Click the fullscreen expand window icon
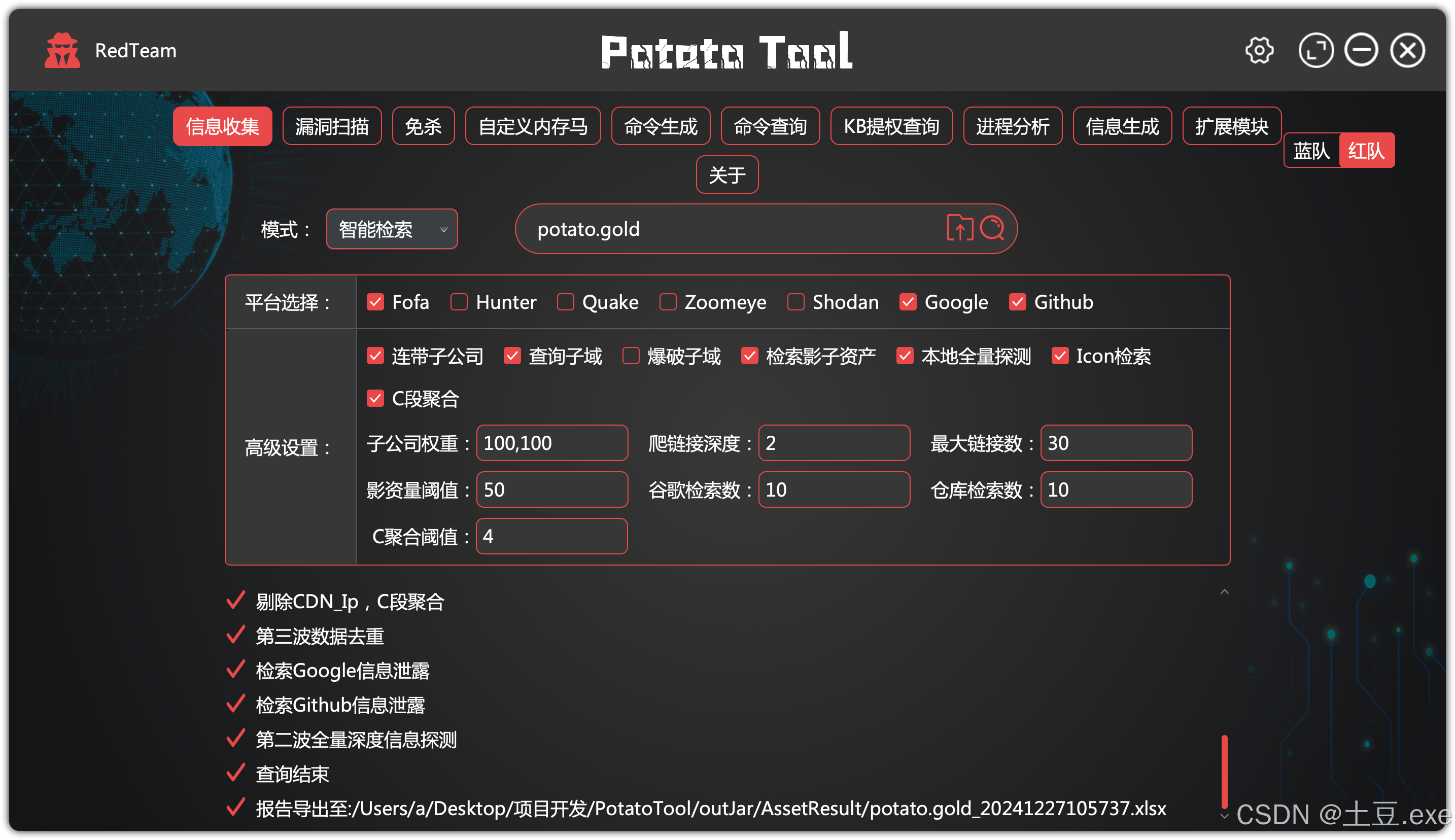 tap(1315, 51)
